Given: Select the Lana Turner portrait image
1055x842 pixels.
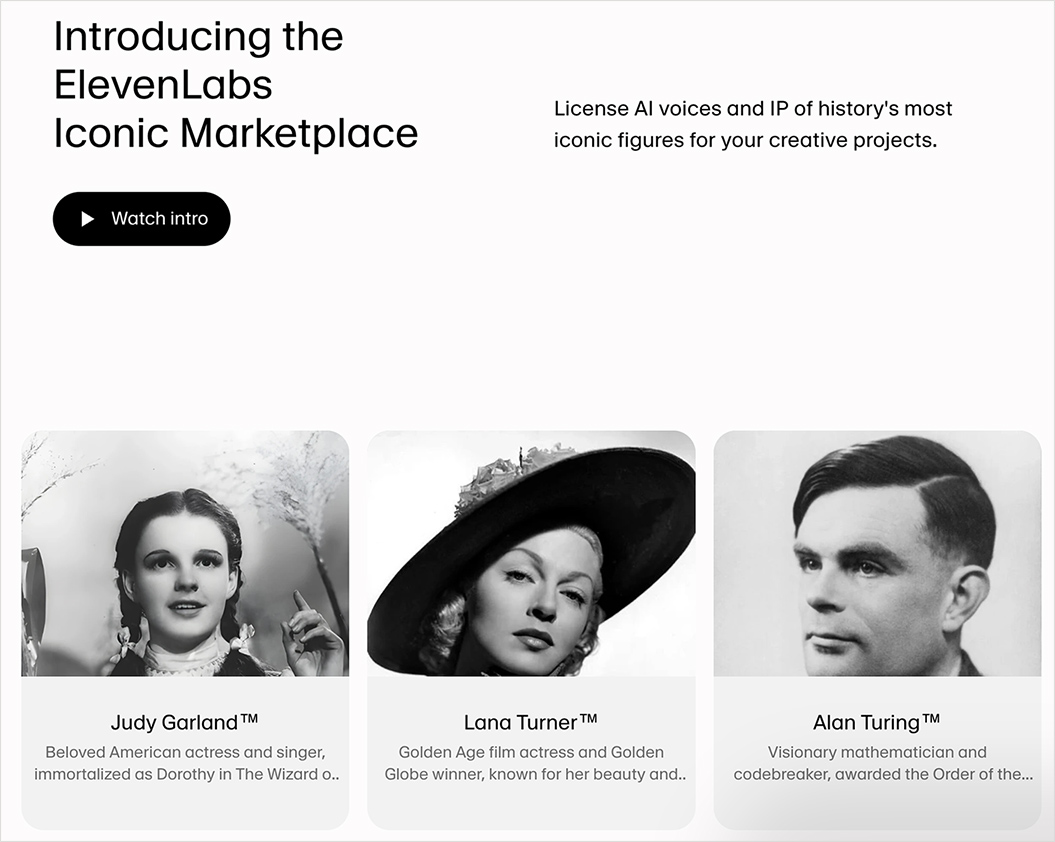Looking at the screenshot, I should 532,552.
